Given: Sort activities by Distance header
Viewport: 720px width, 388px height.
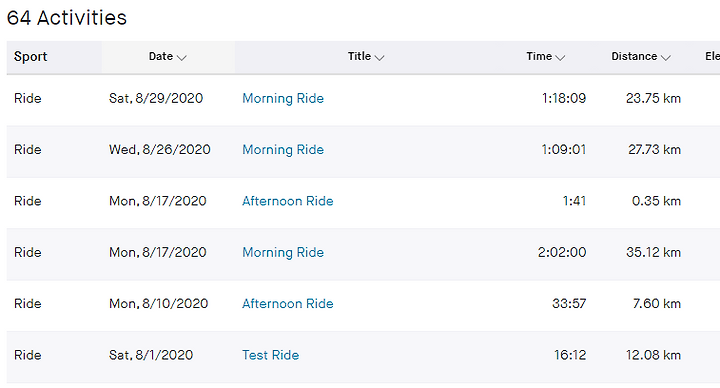Looking at the screenshot, I should pyautogui.click(x=634, y=56).
